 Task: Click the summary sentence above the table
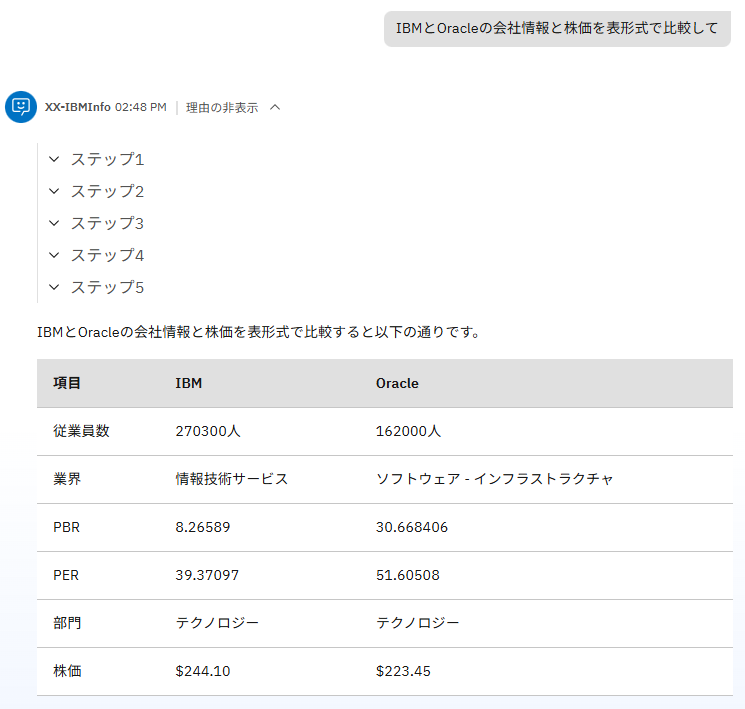point(258,332)
